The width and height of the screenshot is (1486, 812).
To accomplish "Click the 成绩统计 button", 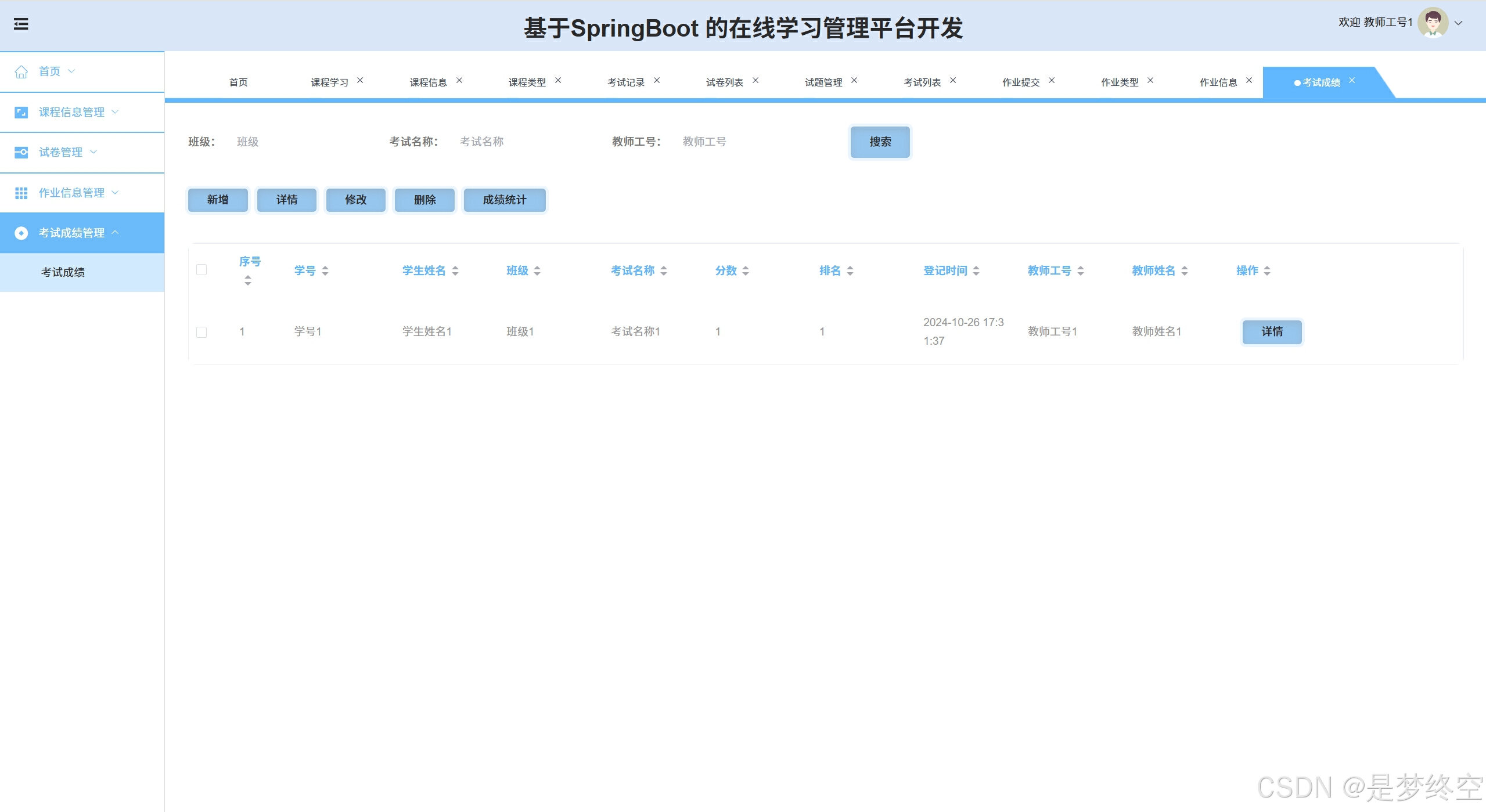I will pyautogui.click(x=504, y=200).
